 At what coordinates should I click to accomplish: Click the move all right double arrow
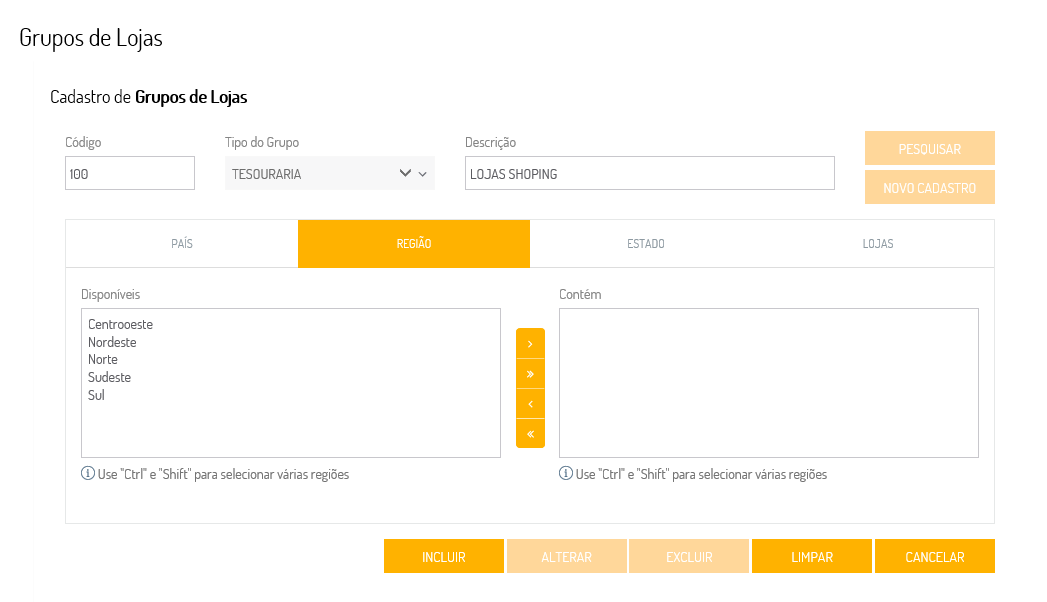530,373
